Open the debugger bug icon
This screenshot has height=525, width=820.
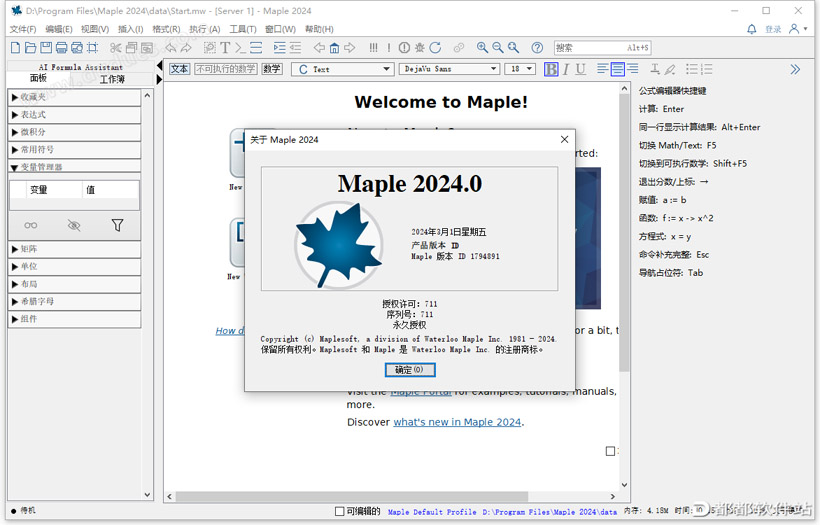pyautogui.click(x=419, y=48)
